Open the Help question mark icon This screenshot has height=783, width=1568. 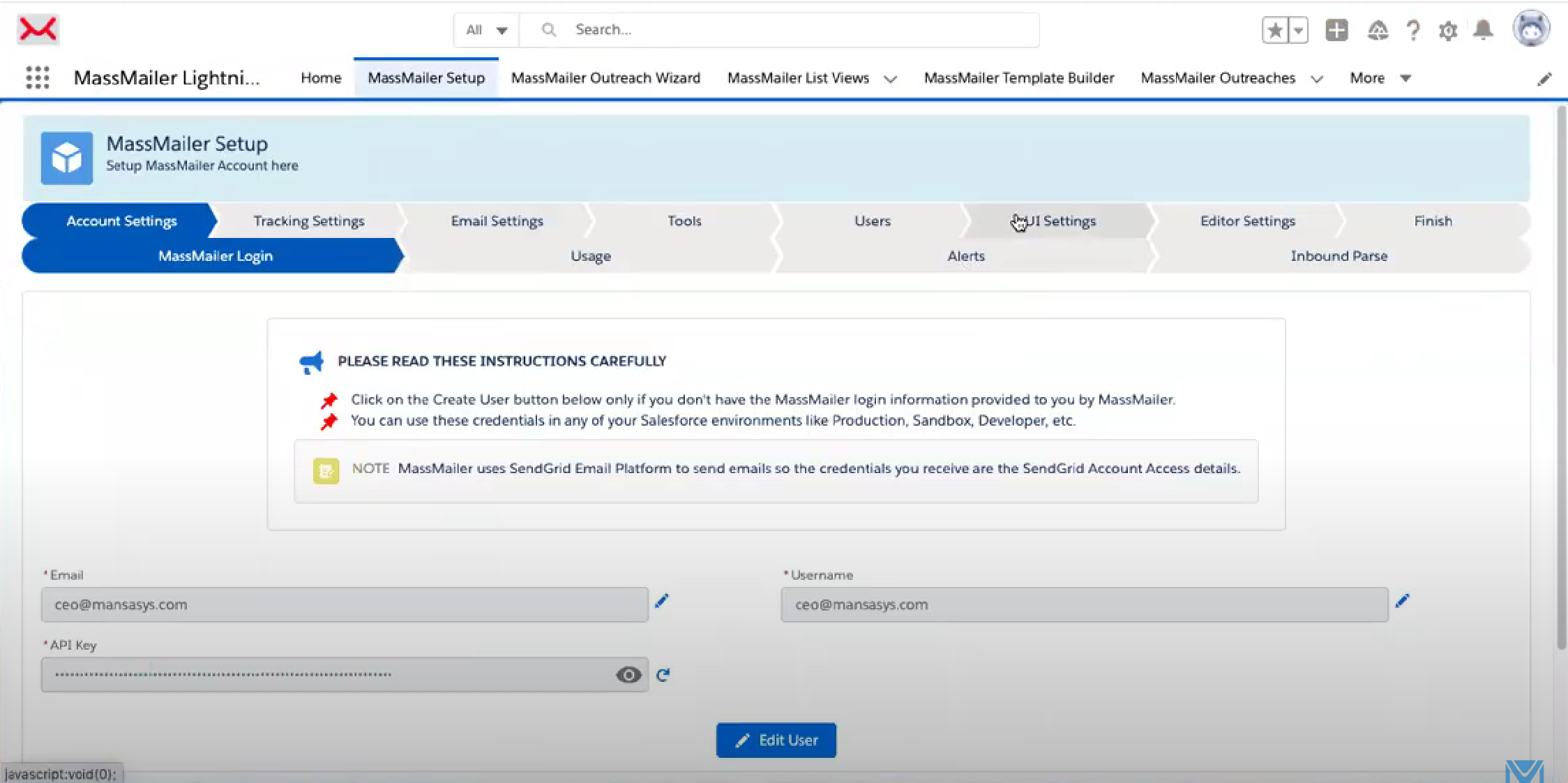click(1413, 30)
